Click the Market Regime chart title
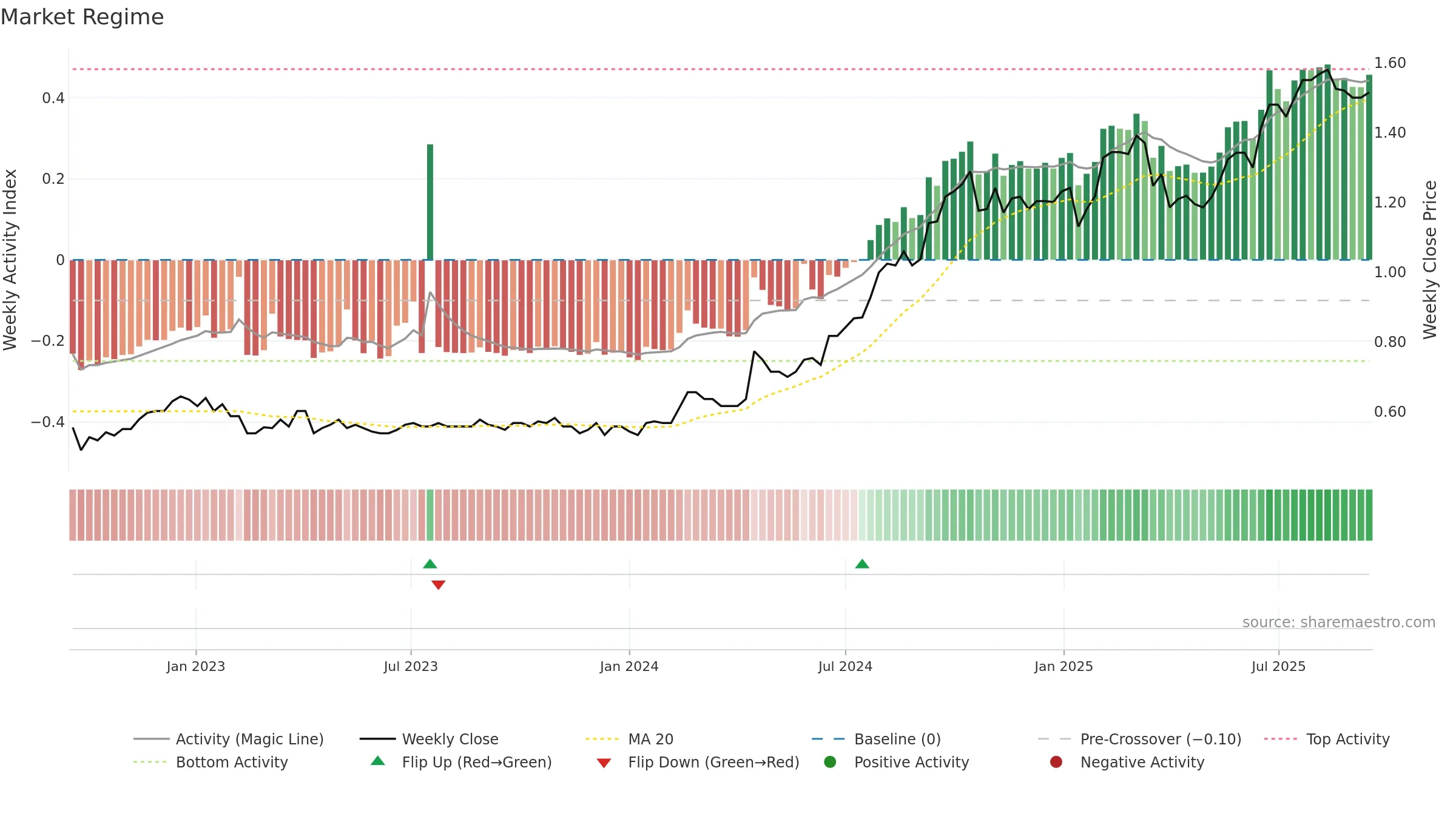The image size is (1456, 819). 82,17
